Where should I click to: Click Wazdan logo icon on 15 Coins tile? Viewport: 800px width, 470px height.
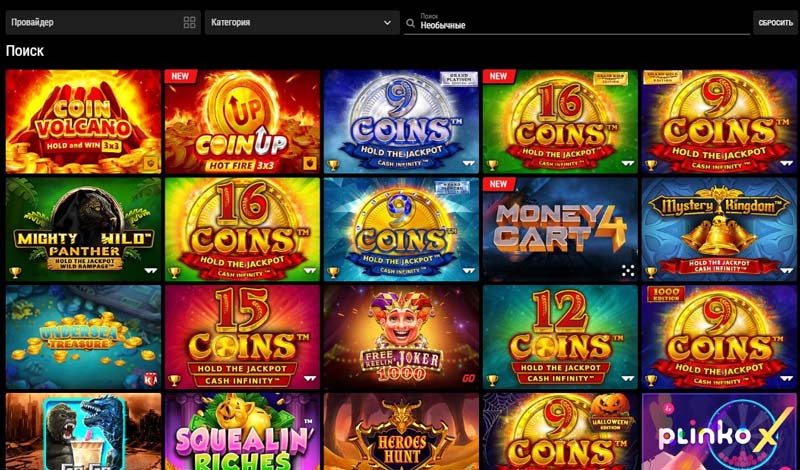(x=310, y=379)
